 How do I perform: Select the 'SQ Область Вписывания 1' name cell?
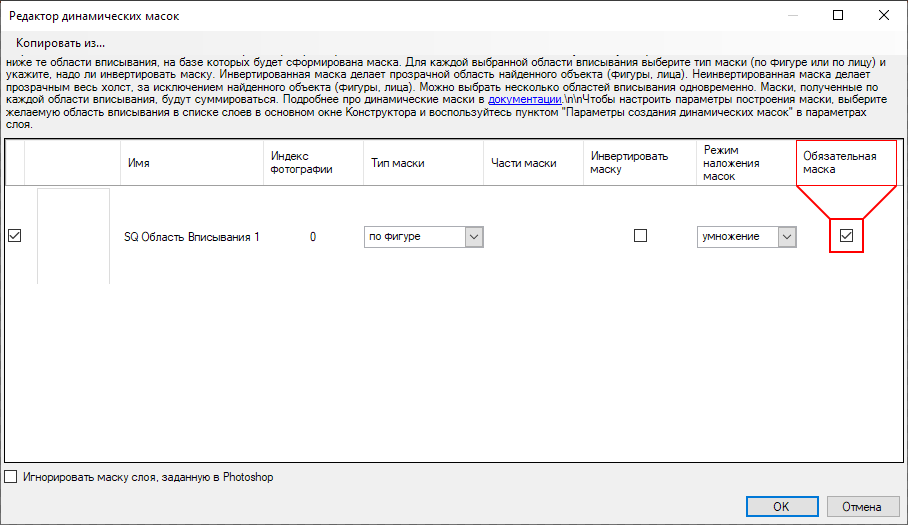192,237
